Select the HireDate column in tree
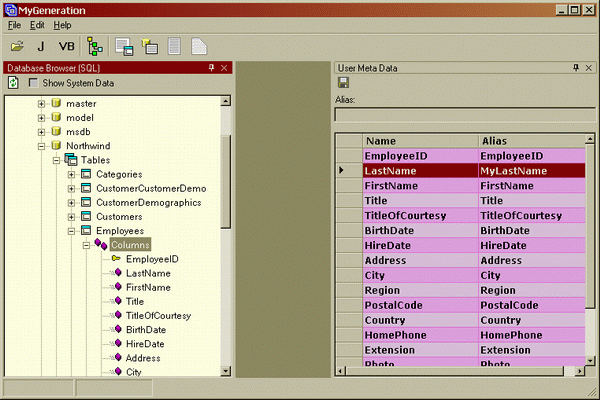 [x=145, y=344]
